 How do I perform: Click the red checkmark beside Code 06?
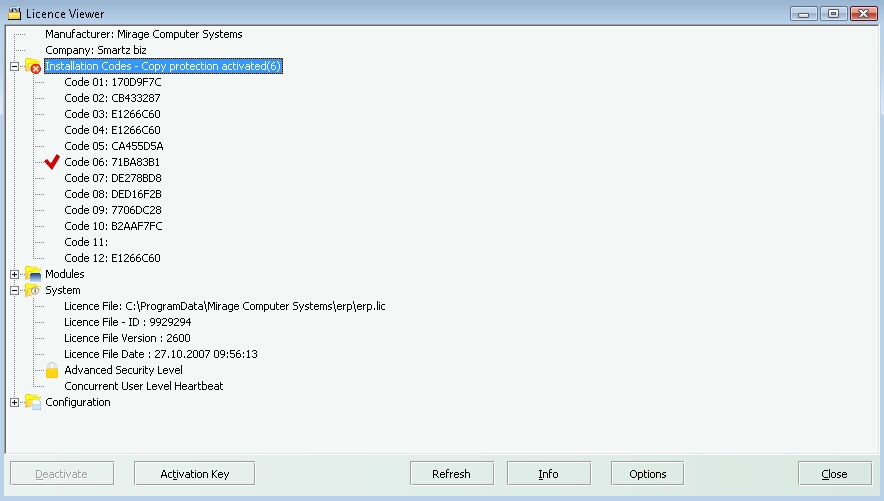53,162
